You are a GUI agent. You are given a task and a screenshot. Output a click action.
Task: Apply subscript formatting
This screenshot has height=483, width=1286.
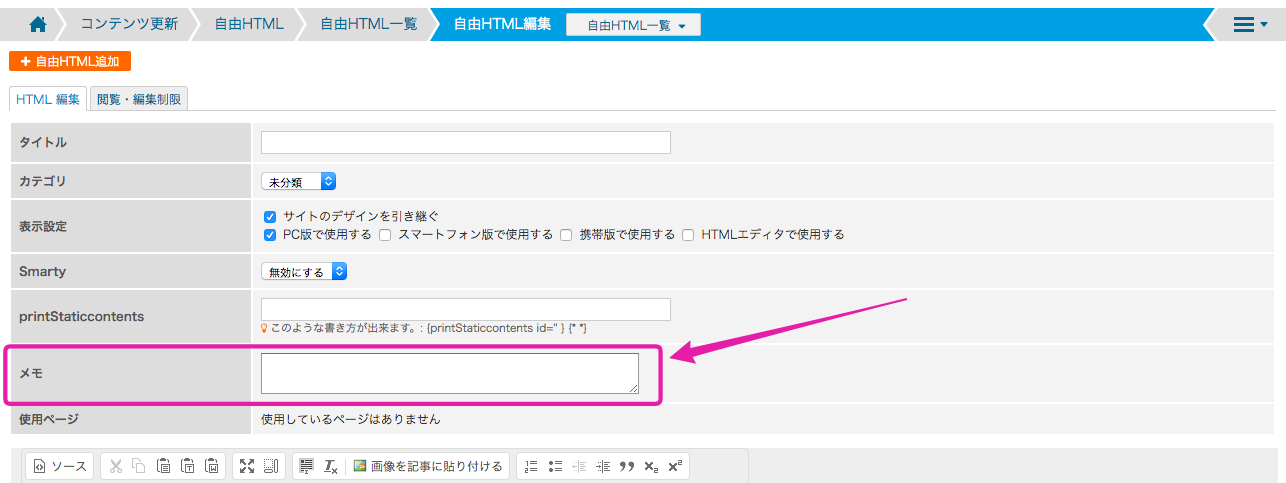click(x=651, y=466)
